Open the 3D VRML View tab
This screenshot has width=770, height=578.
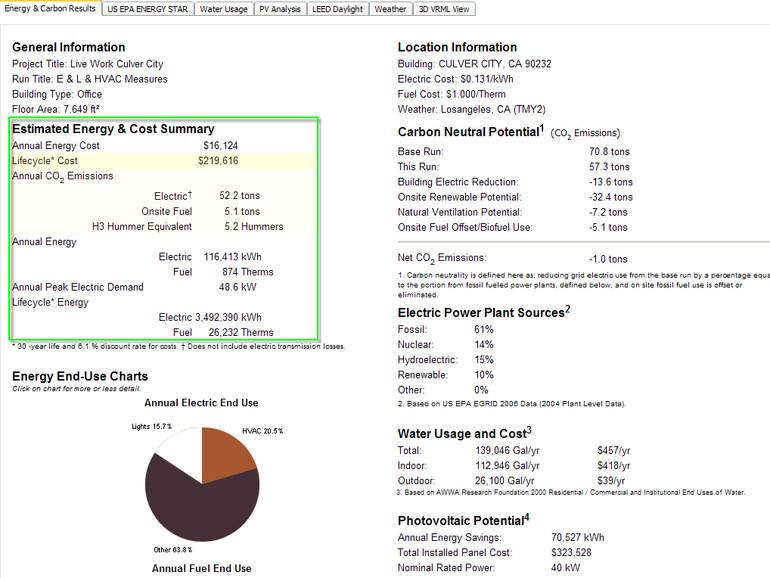click(x=444, y=9)
